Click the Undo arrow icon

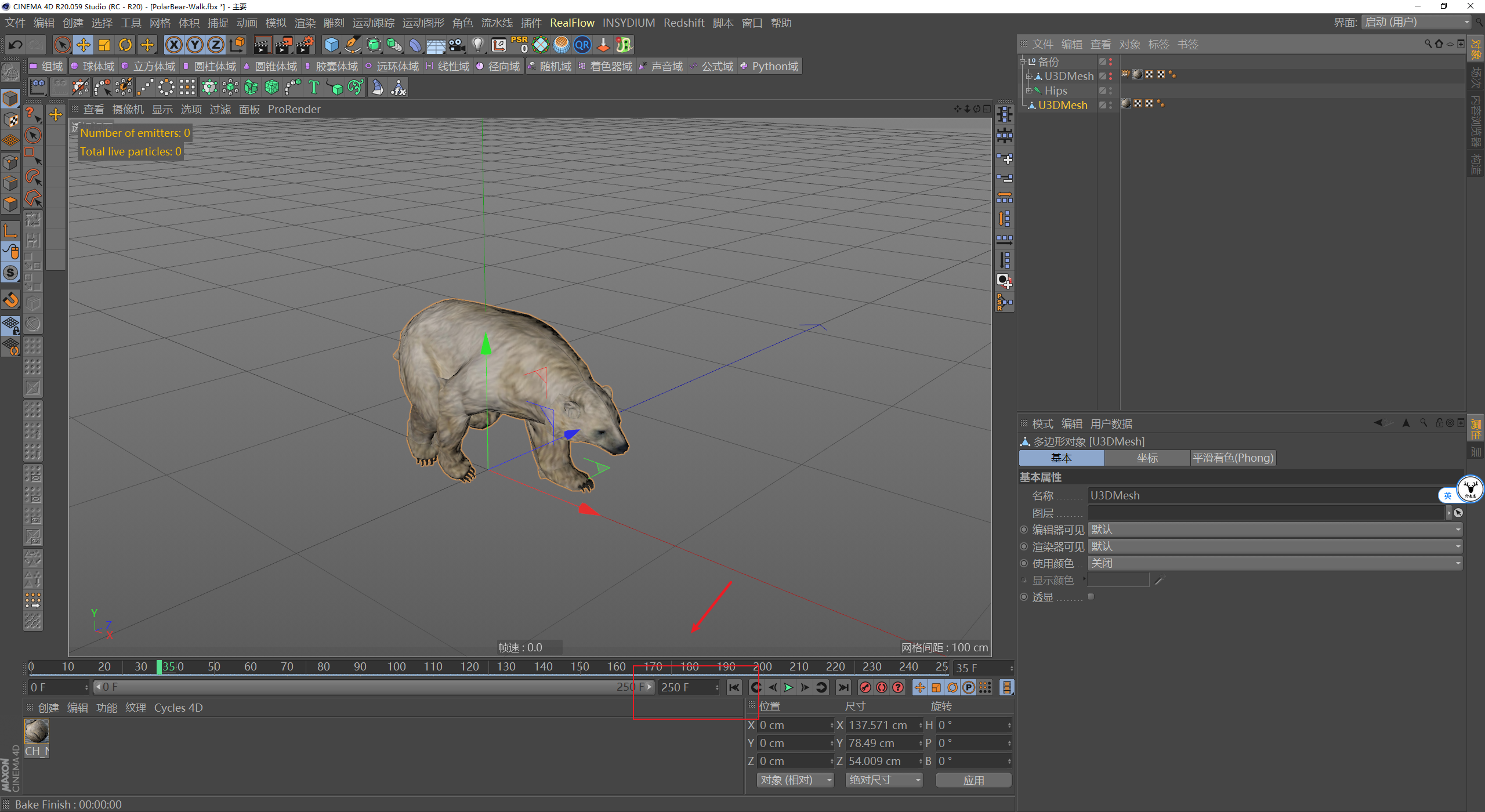[16, 45]
